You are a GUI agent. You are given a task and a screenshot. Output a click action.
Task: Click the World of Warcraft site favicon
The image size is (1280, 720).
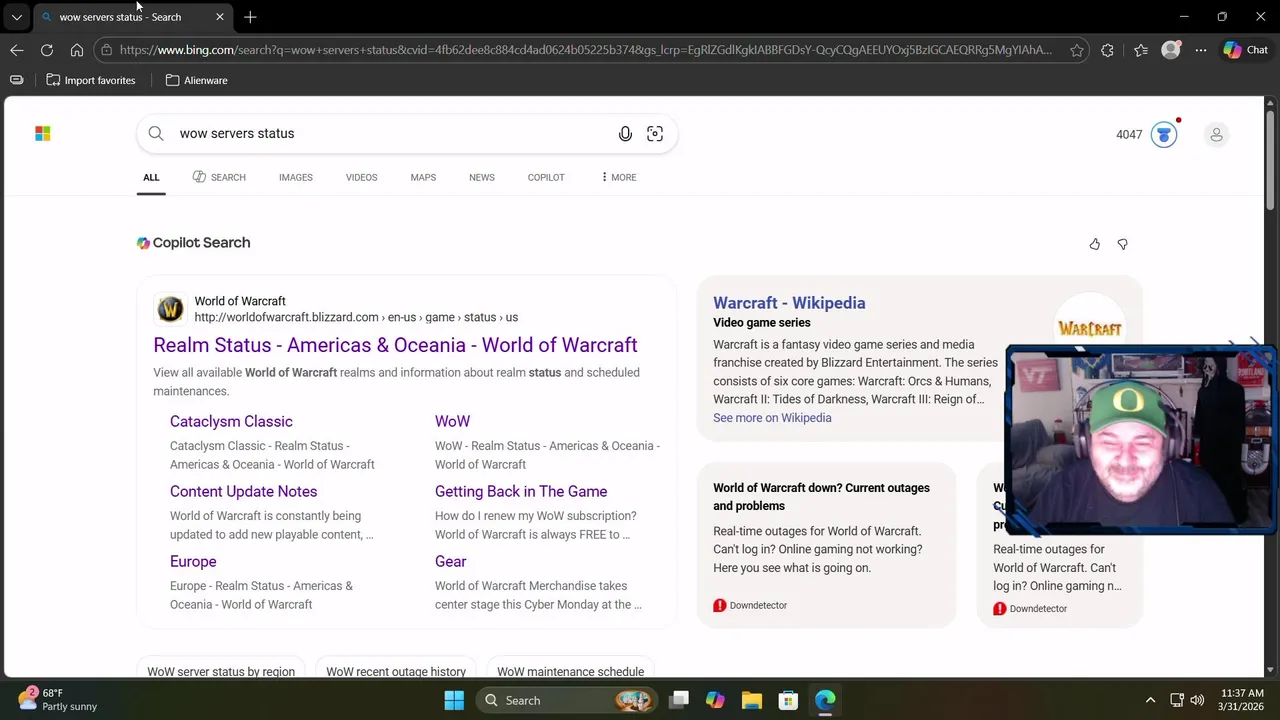(x=170, y=309)
